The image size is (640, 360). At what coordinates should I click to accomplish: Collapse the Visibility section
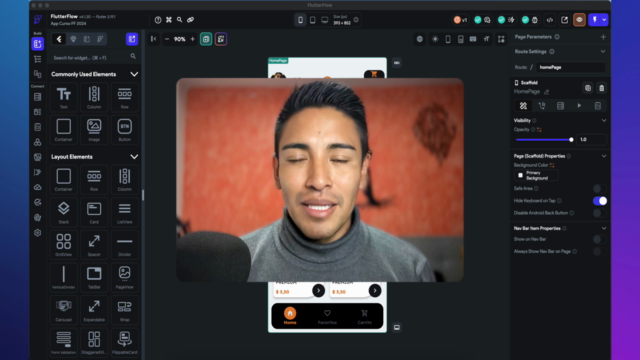[604, 120]
